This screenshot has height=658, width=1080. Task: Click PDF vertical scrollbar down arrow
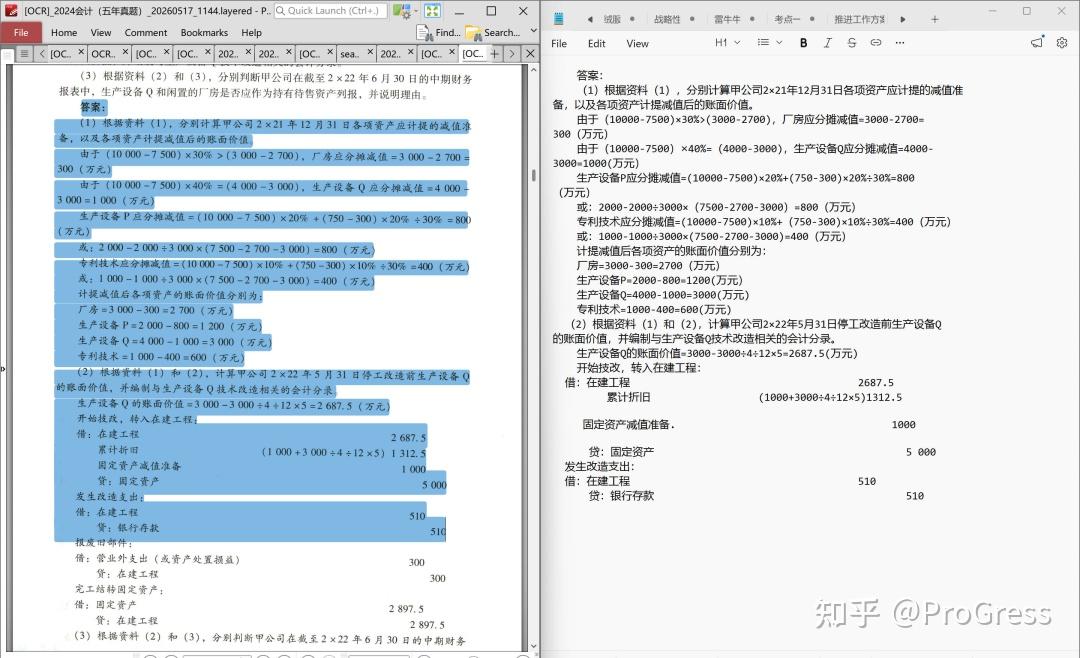coord(533,646)
